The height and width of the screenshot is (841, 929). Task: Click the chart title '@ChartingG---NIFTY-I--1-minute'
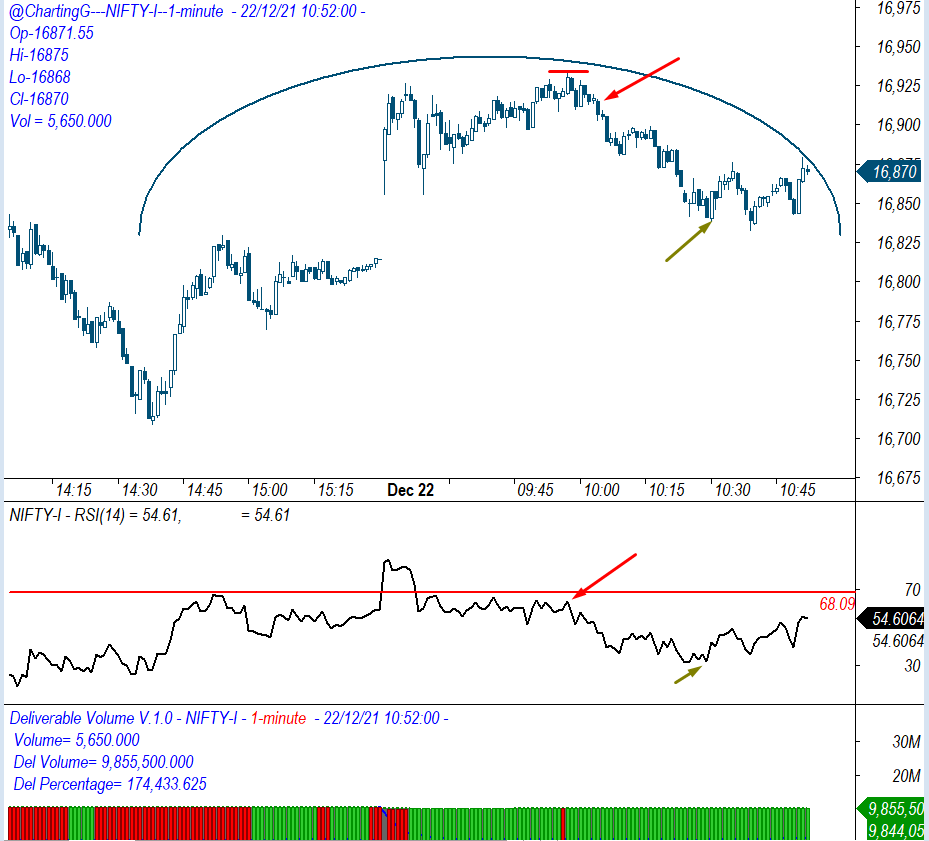[116, 11]
